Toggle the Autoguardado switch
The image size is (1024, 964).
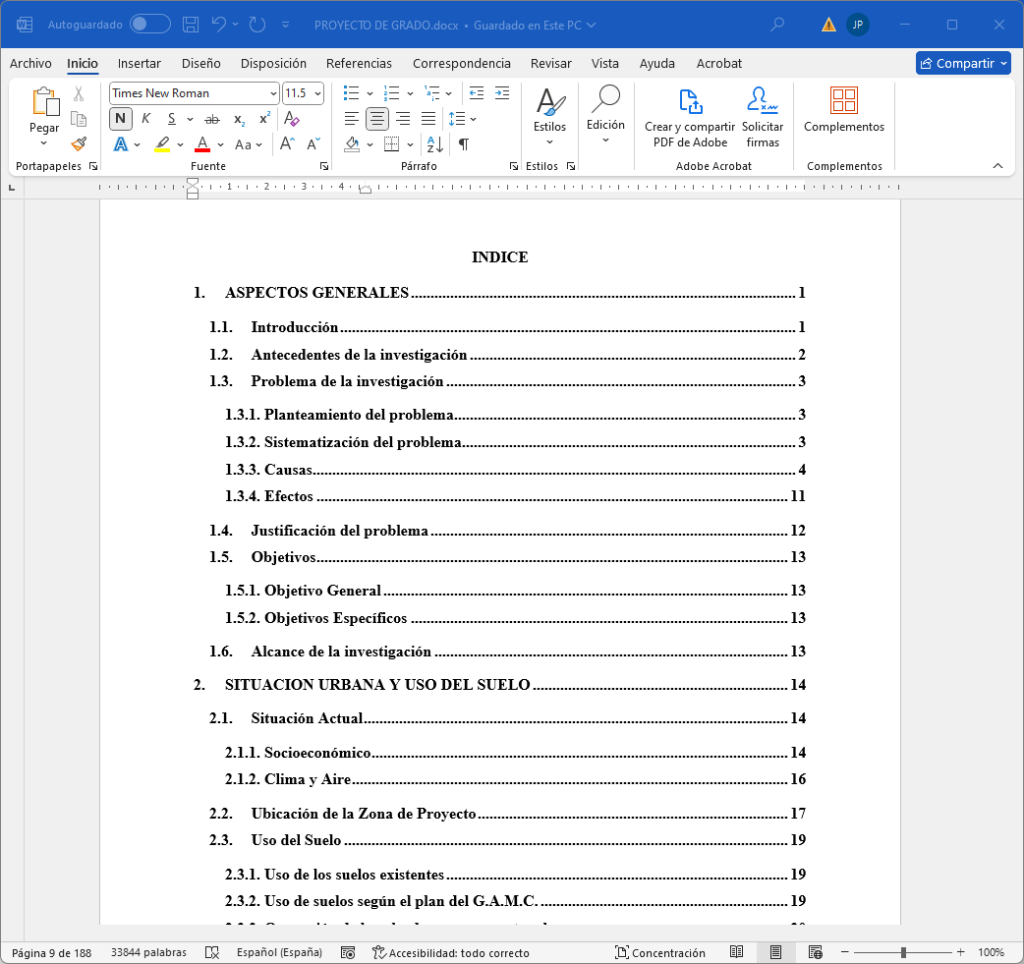[150, 24]
